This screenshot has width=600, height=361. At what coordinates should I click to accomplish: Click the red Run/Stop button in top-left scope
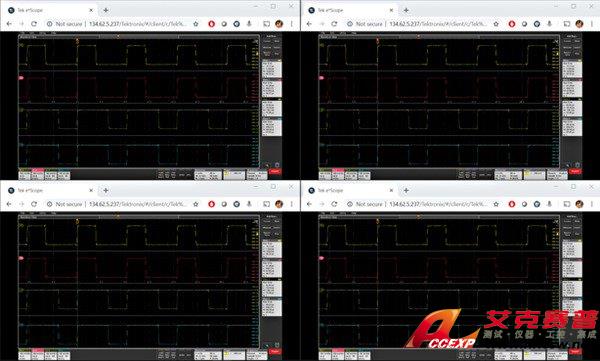(x=275, y=172)
